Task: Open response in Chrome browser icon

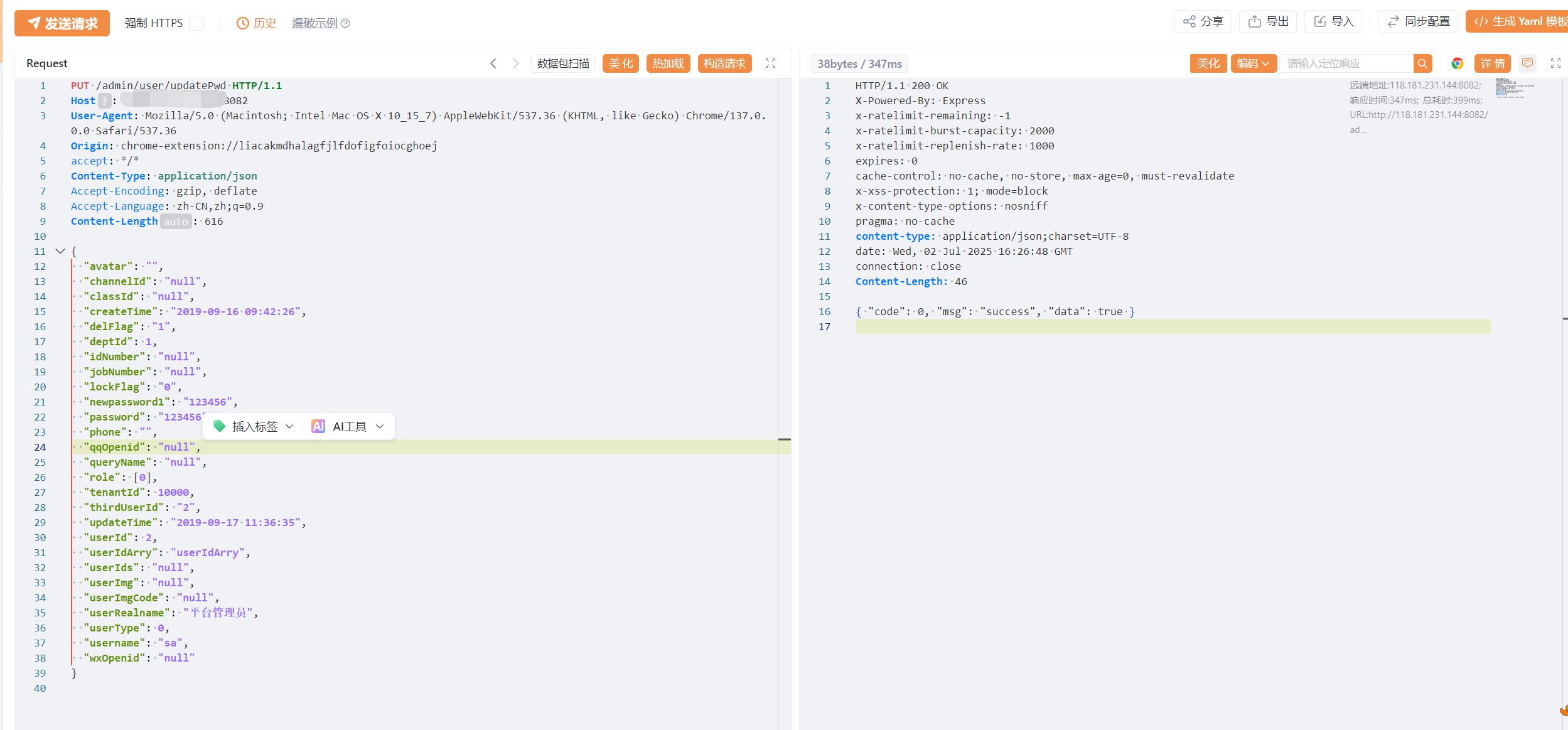Action: tap(1458, 63)
